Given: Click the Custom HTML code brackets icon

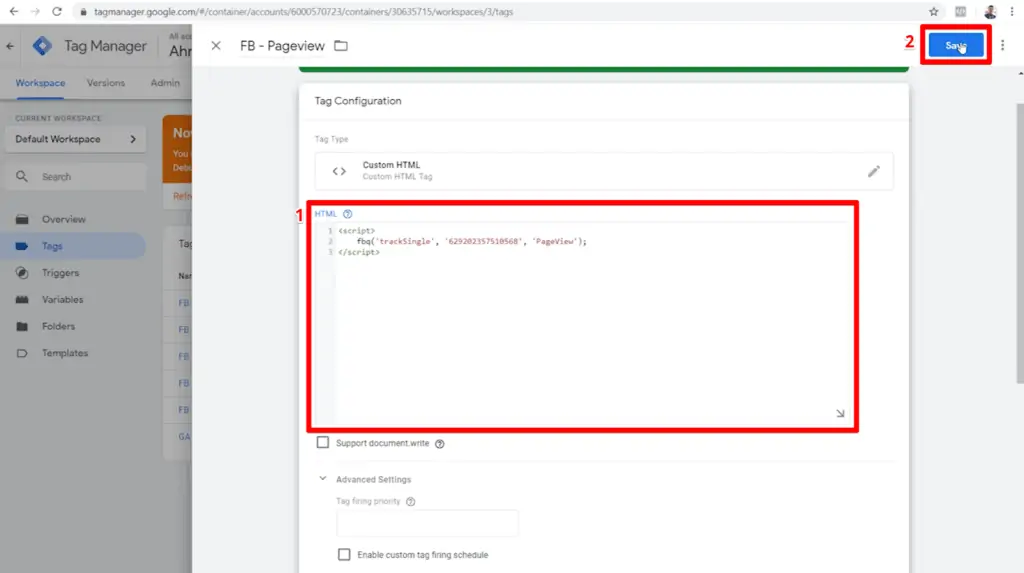Looking at the screenshot, I should tap(339, 171).
